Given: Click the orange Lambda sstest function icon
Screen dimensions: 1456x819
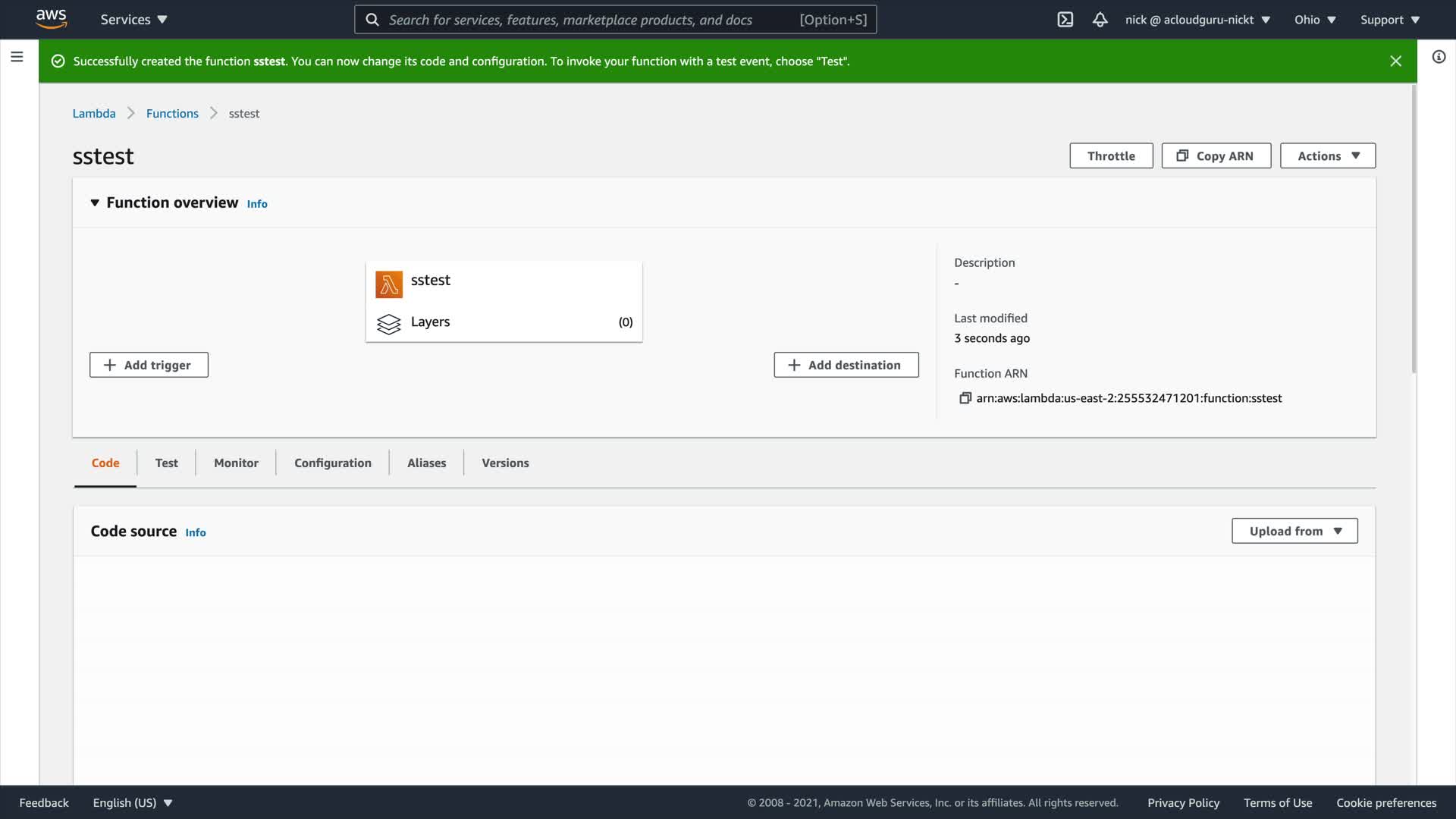Looking at the screenshot, I should 389,284.
